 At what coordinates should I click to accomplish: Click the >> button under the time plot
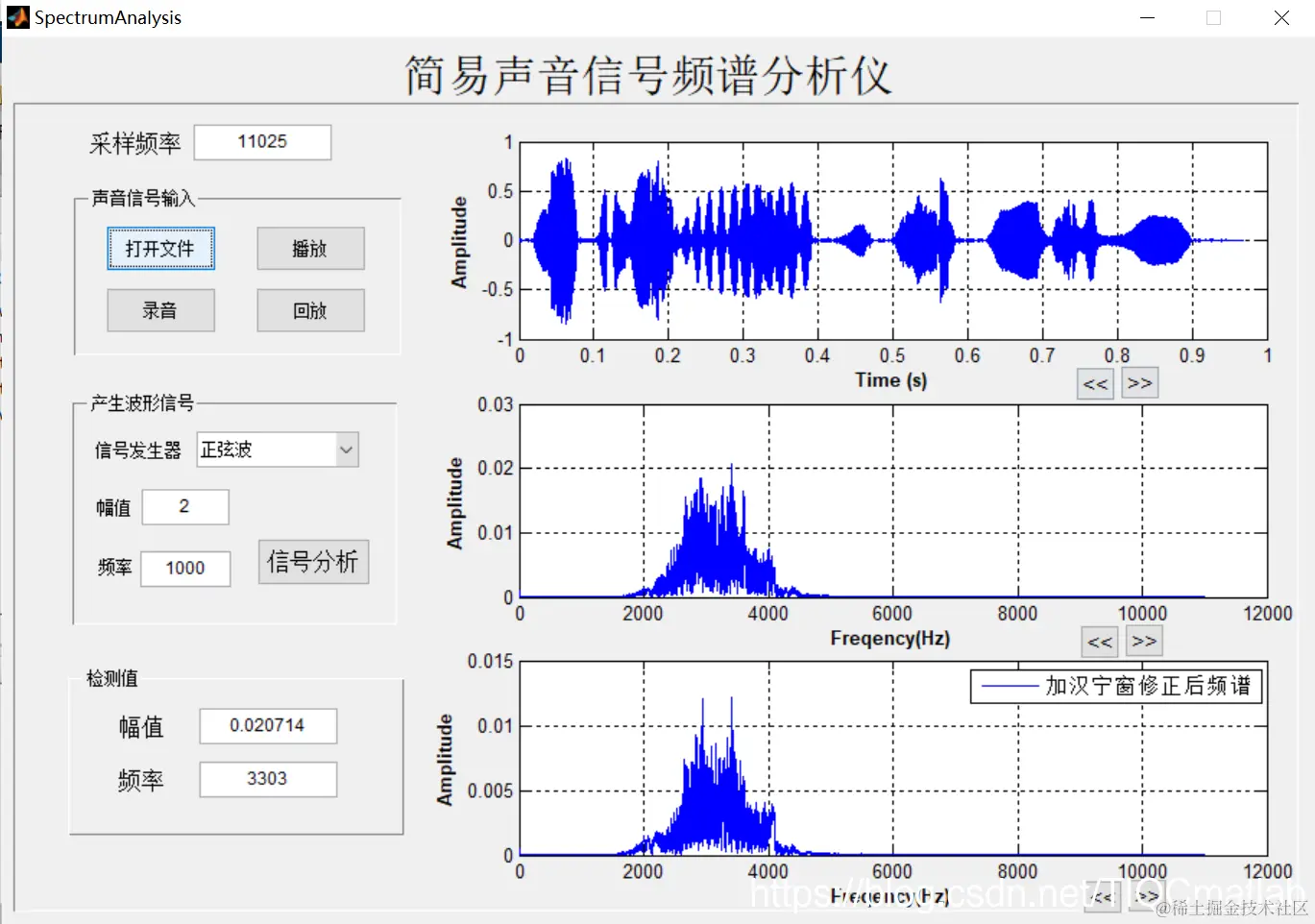1139,383
